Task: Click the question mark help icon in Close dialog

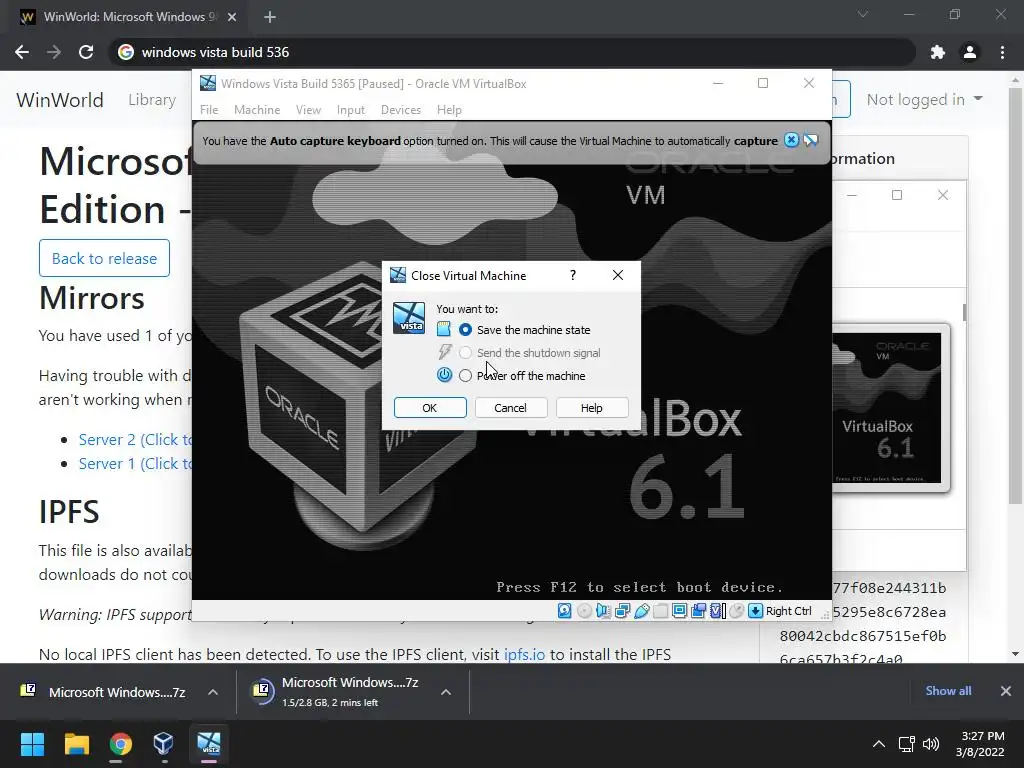Action: pyautogui.click(x=573, y=276)
